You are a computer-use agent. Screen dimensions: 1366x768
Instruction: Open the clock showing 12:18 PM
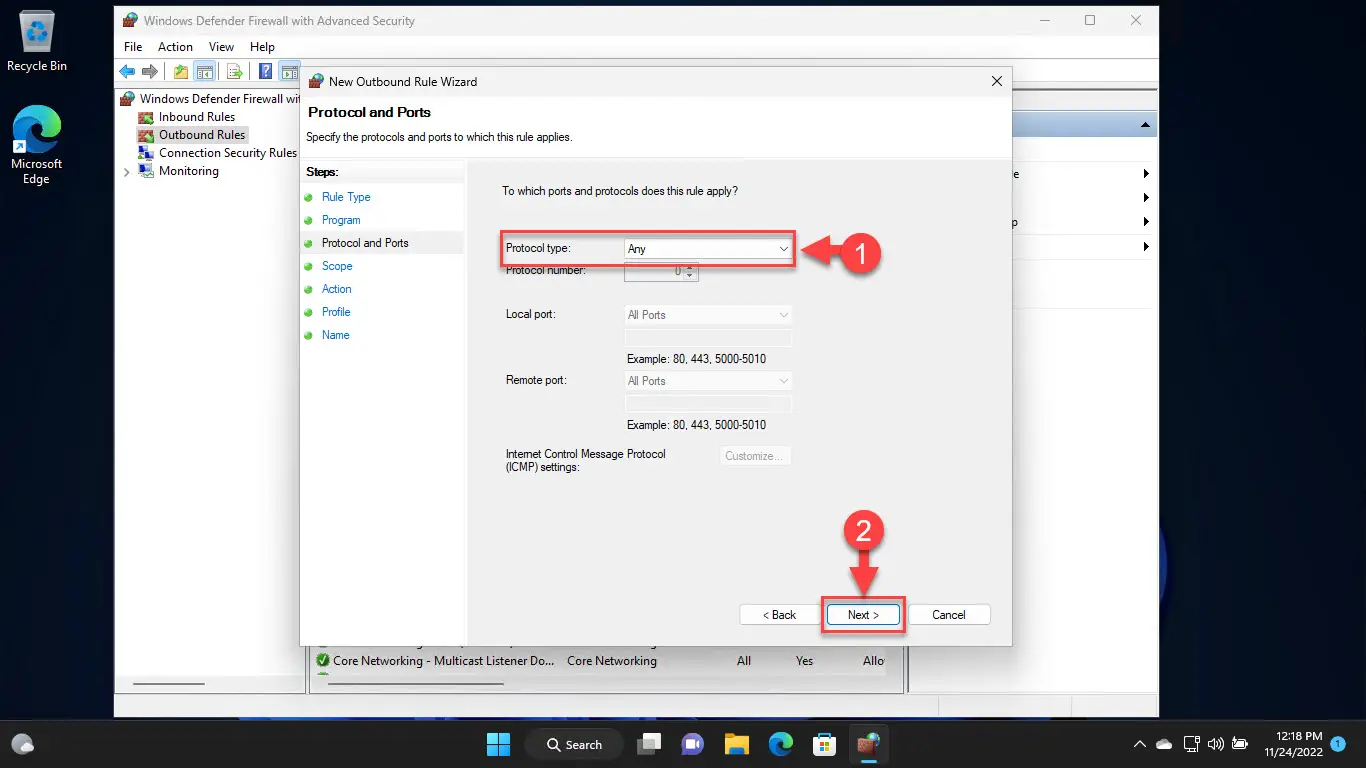point(1292,744)
